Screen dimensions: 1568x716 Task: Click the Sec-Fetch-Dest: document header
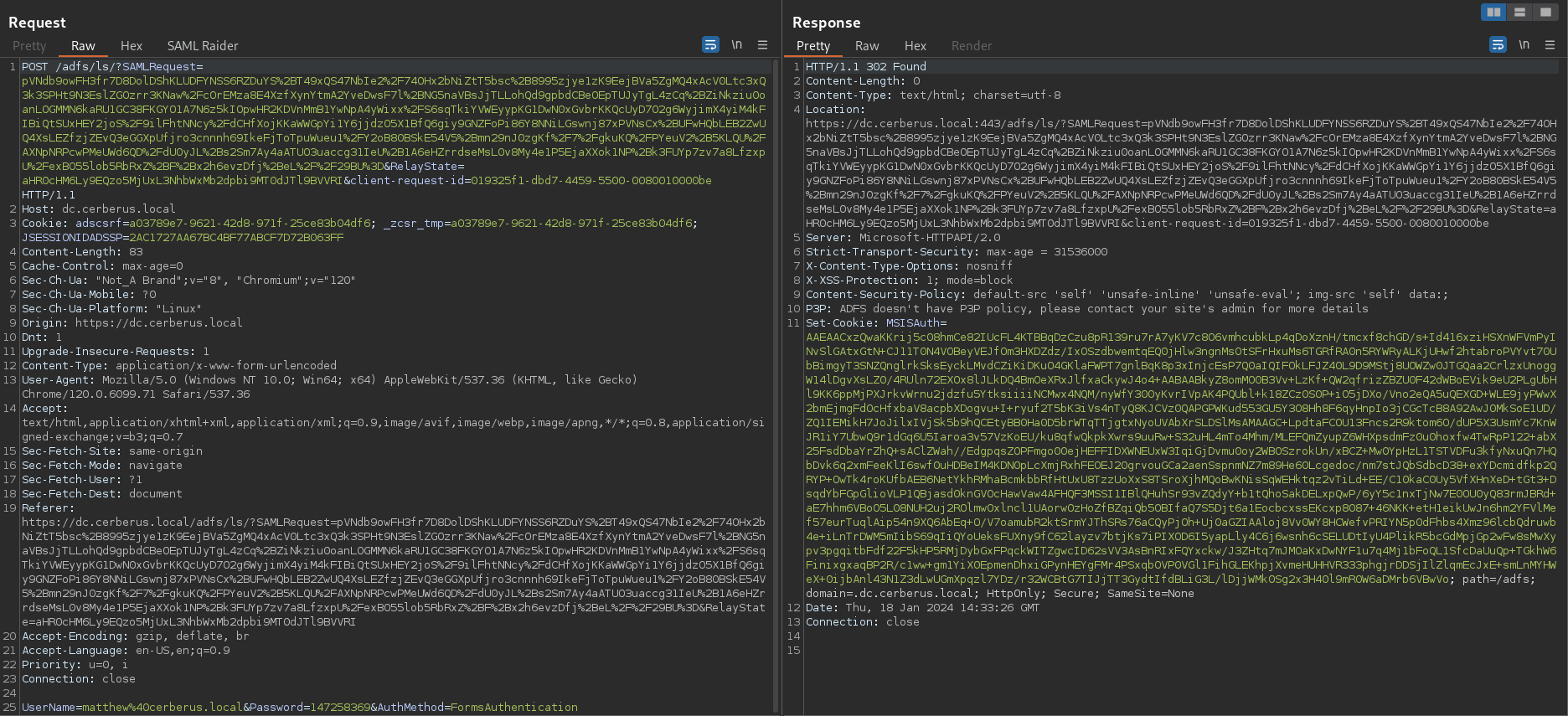[102, 494]
